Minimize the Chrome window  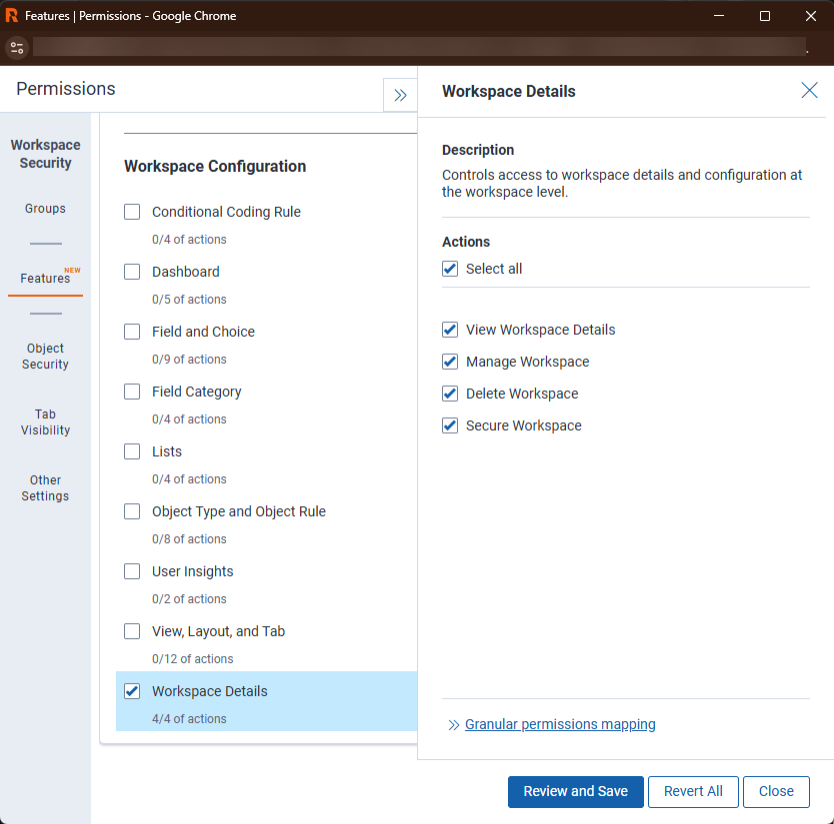(719, 16)
